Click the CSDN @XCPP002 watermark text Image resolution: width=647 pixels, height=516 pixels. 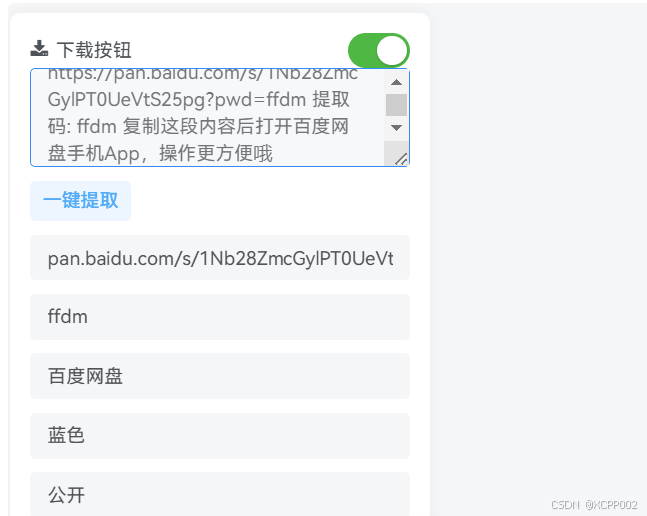[594, 505]
